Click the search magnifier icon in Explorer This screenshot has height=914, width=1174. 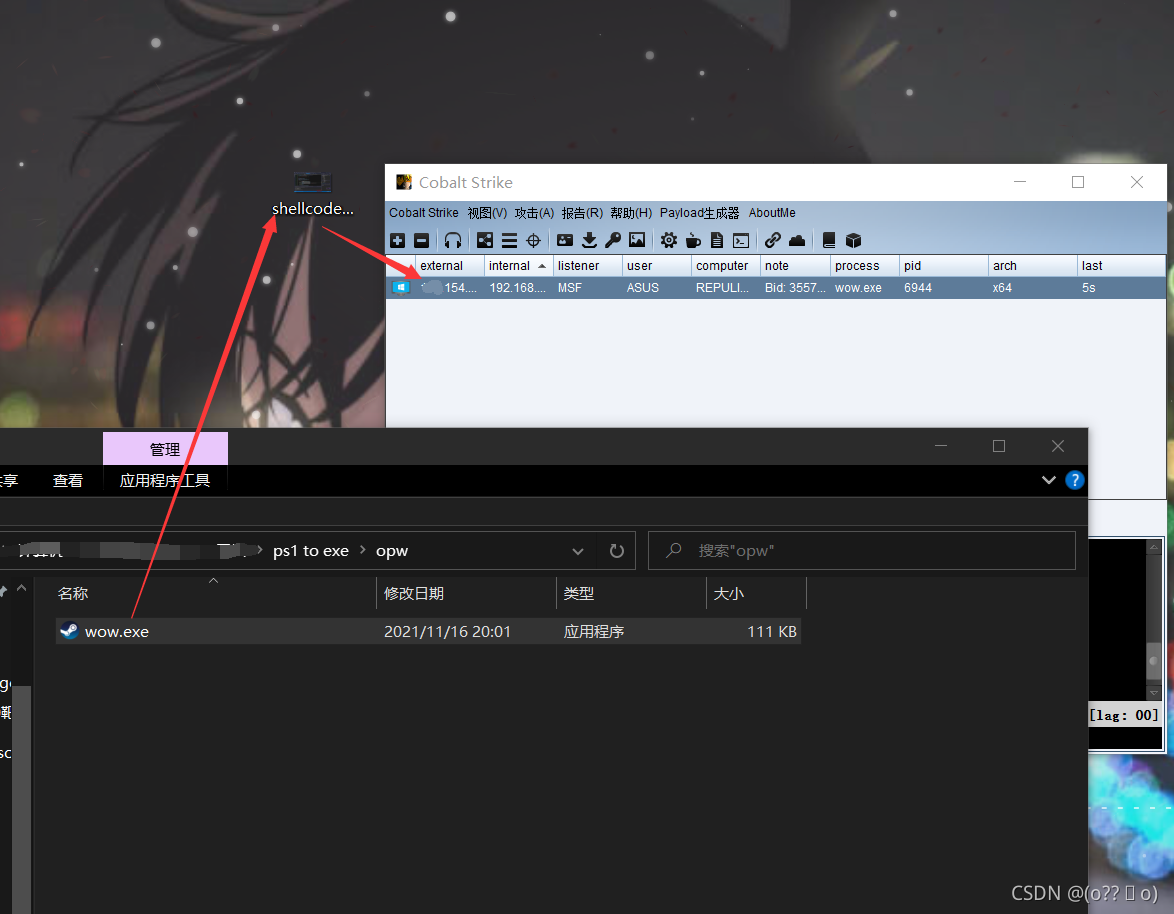click(x=674, y=550)
